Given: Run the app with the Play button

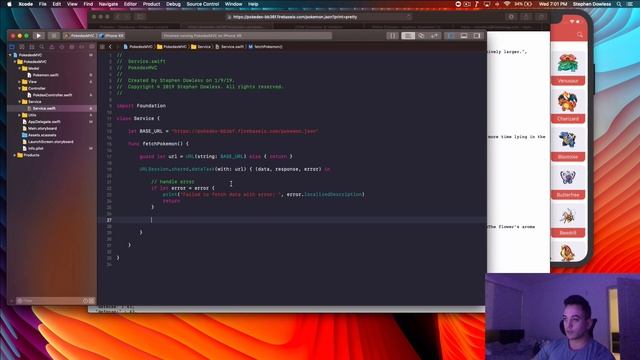Looking at the screenshot, I should coord(39,36).
